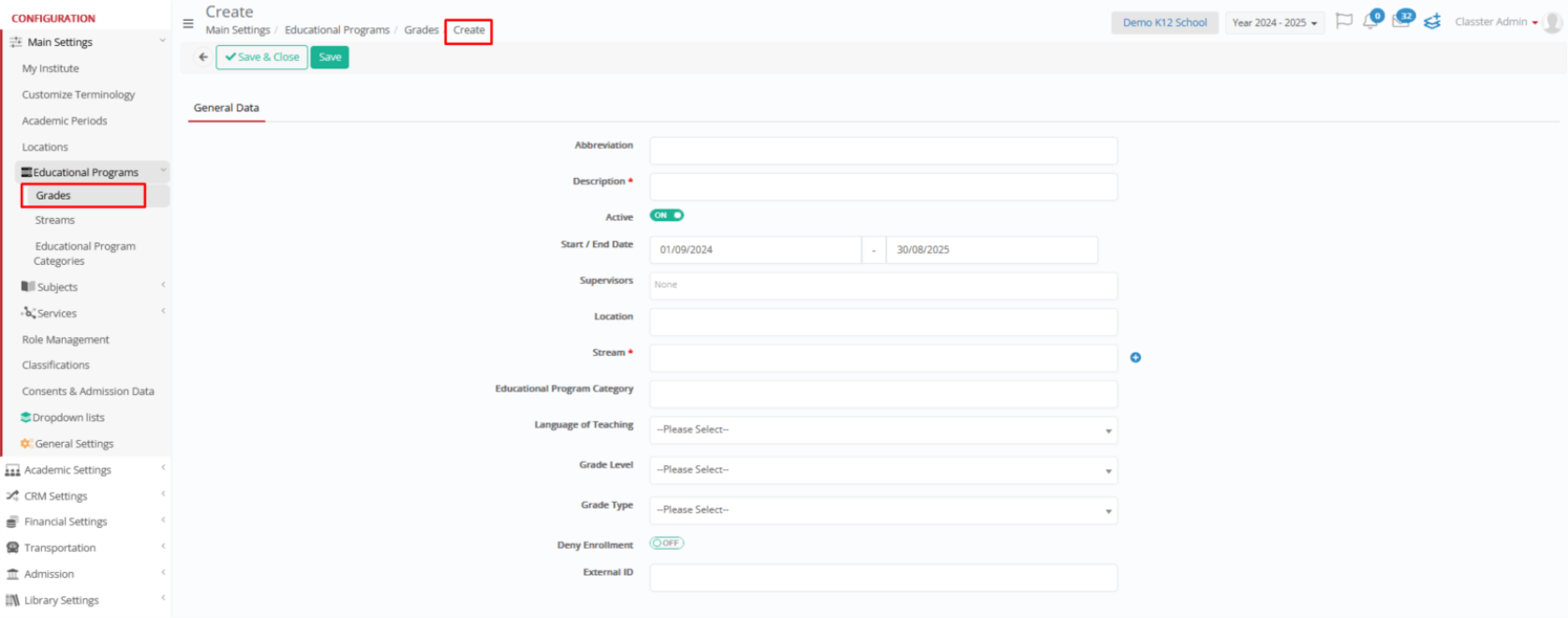This screenshot has width=1568, height=618.
Task: Open Locations menu item
Action: [45, 147]
